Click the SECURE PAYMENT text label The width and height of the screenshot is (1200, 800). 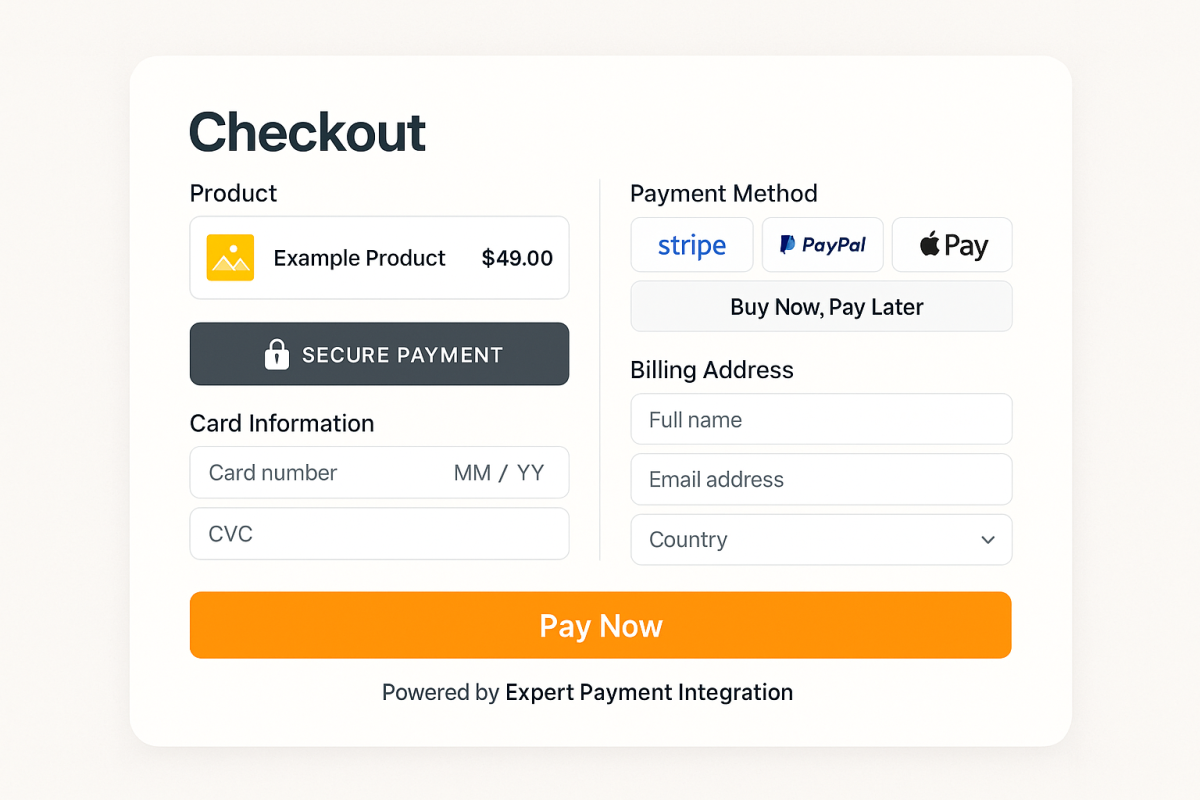pos(402,355)
